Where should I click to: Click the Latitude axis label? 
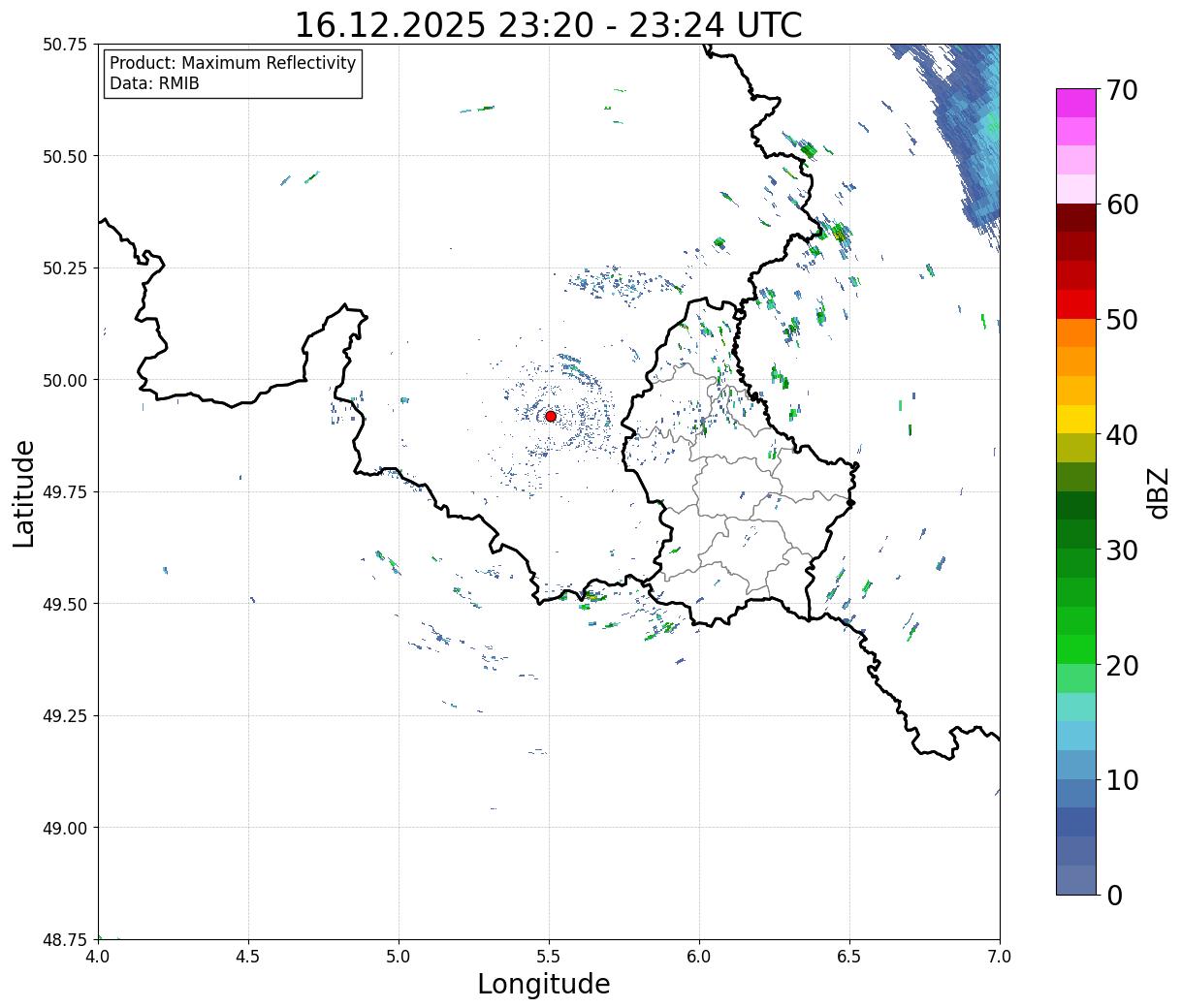point(23,492)
